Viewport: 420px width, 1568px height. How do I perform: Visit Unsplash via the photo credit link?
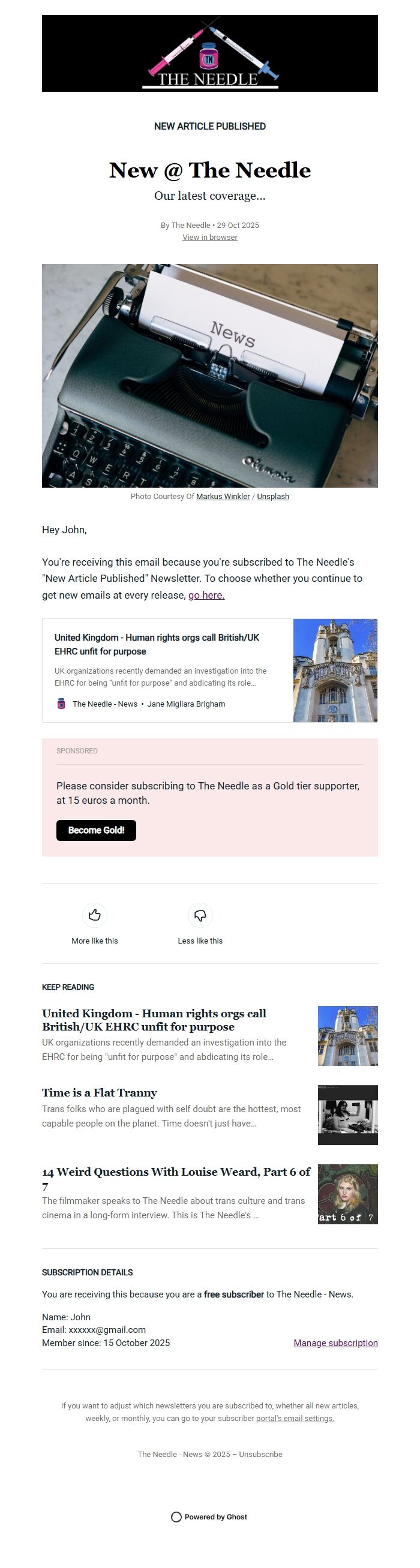point(274,497)
